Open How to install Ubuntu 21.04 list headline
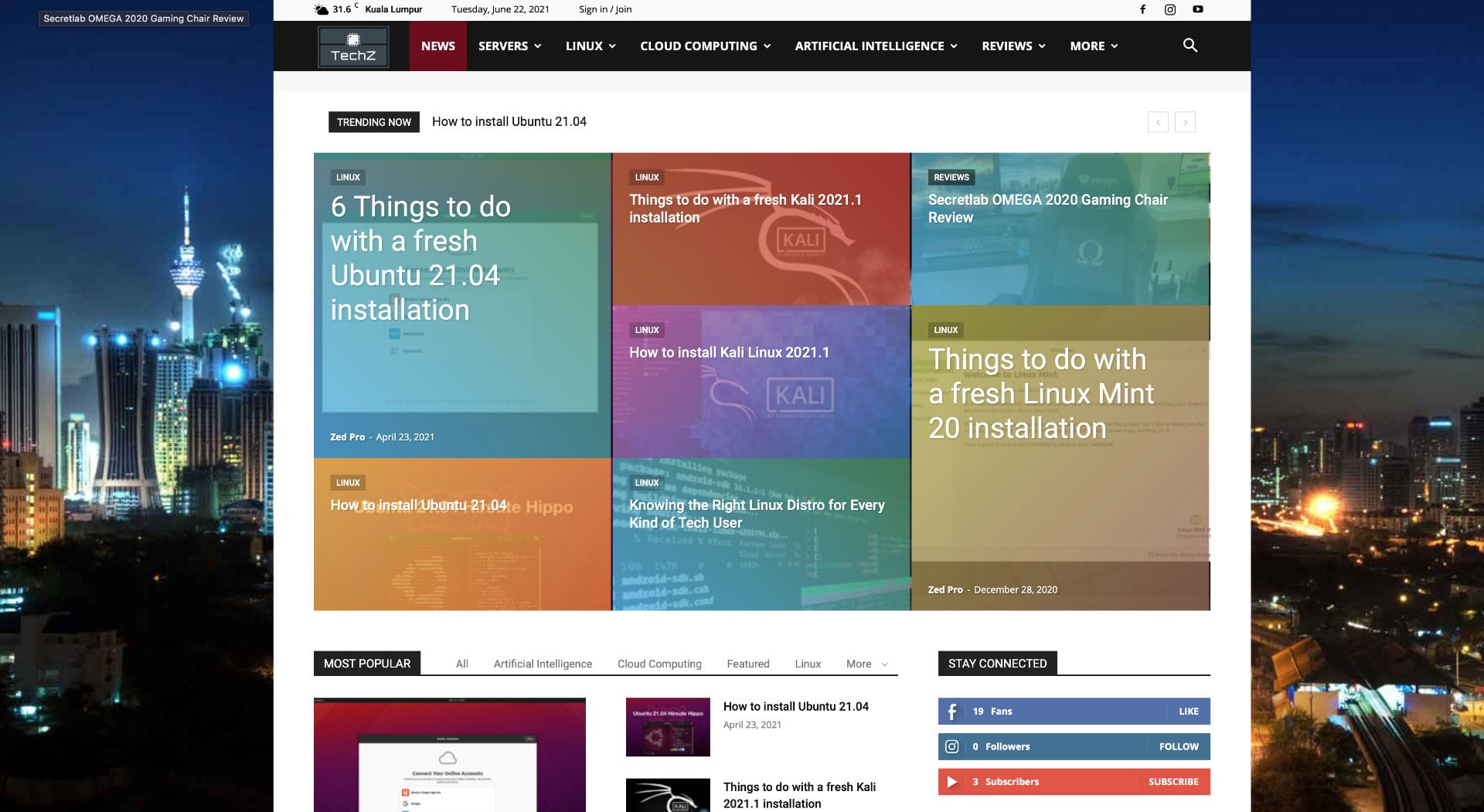This screenshot has width=1484, height=812. pyautogui.click(x=796, y=706)
